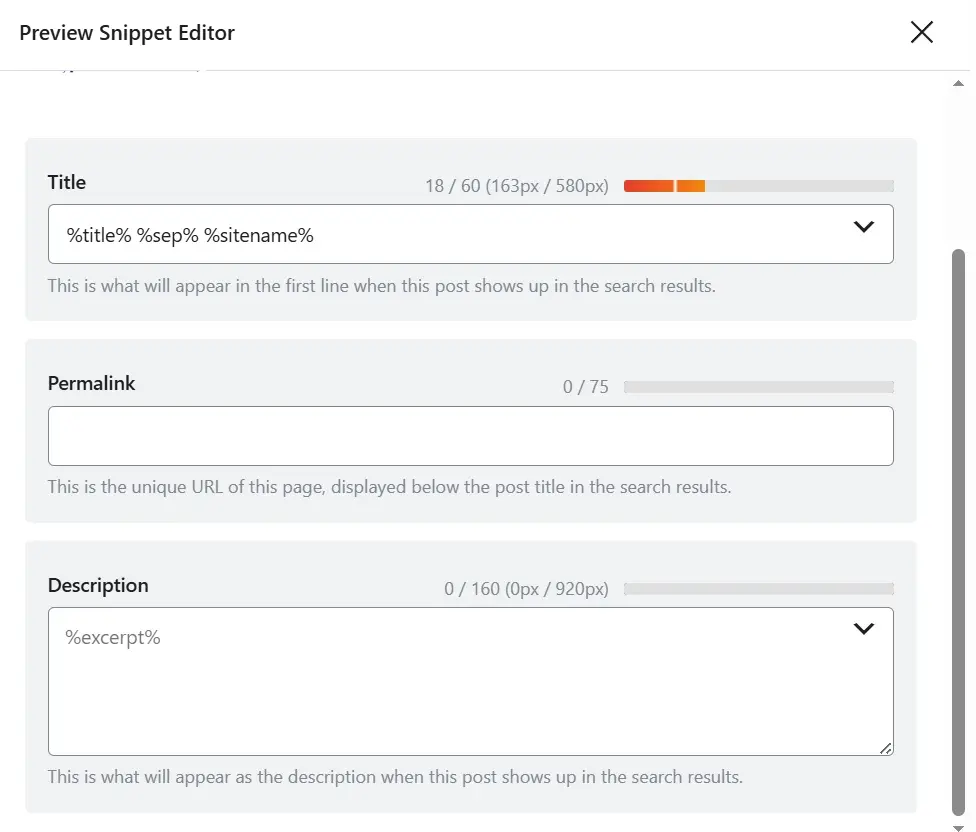Focus the empty Permalink input field
This screenshot has height=832, width=976.
click(470, 436)
